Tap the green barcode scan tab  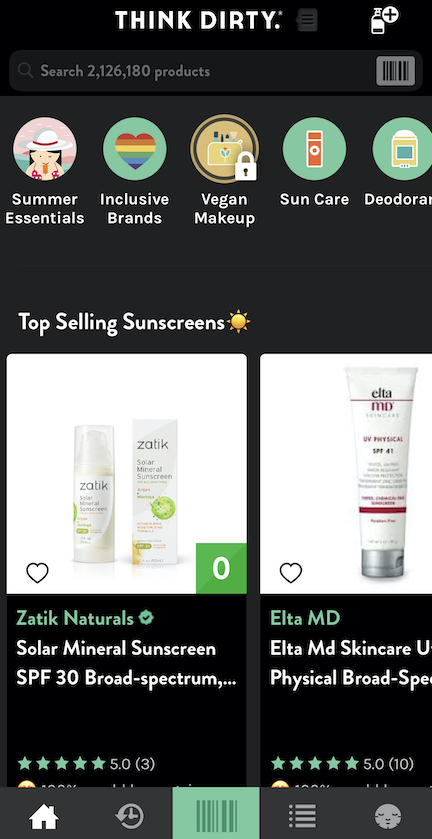pos(216,813)
